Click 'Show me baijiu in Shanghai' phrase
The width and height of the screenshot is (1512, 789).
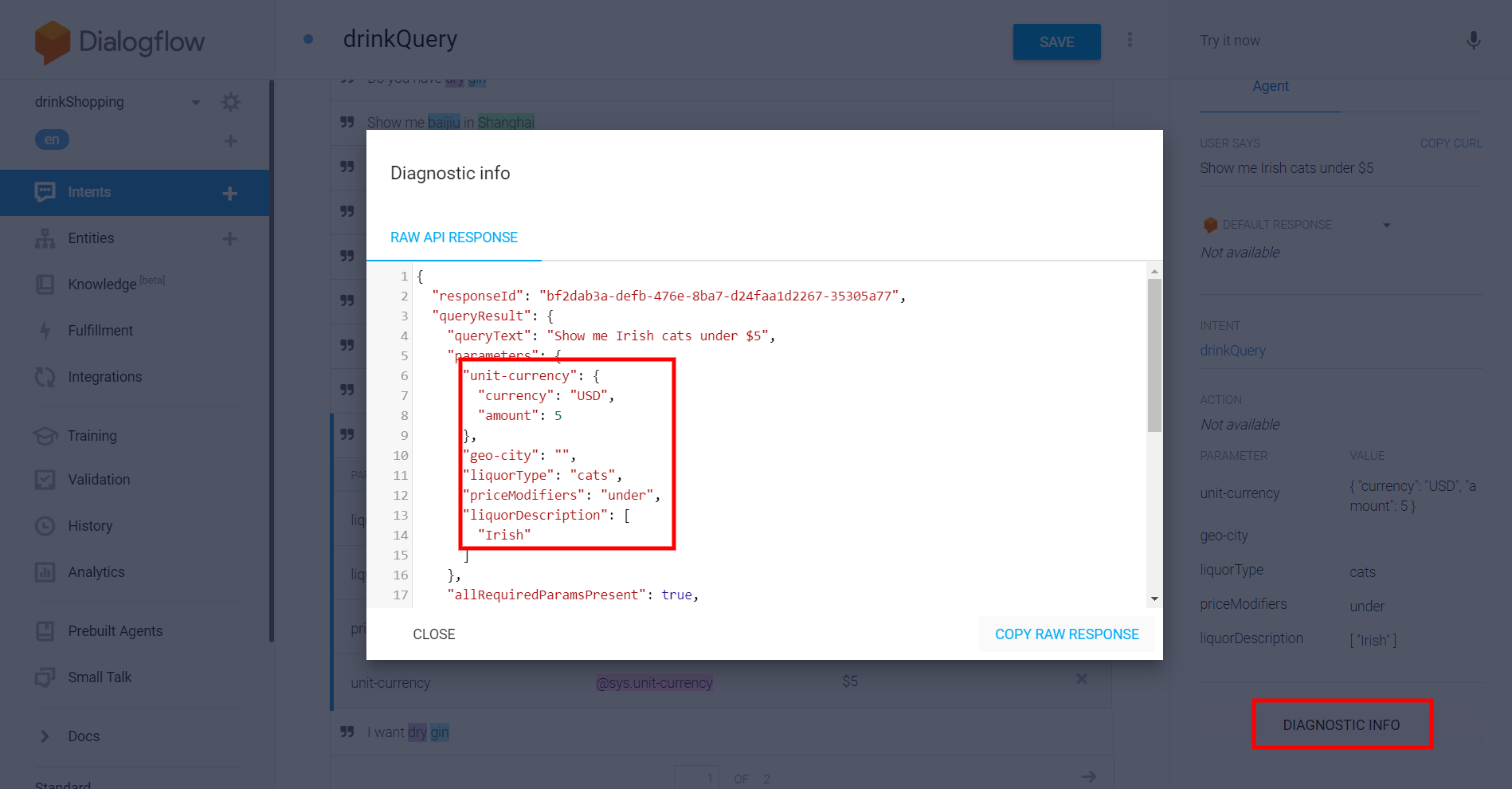coord(451,122)
